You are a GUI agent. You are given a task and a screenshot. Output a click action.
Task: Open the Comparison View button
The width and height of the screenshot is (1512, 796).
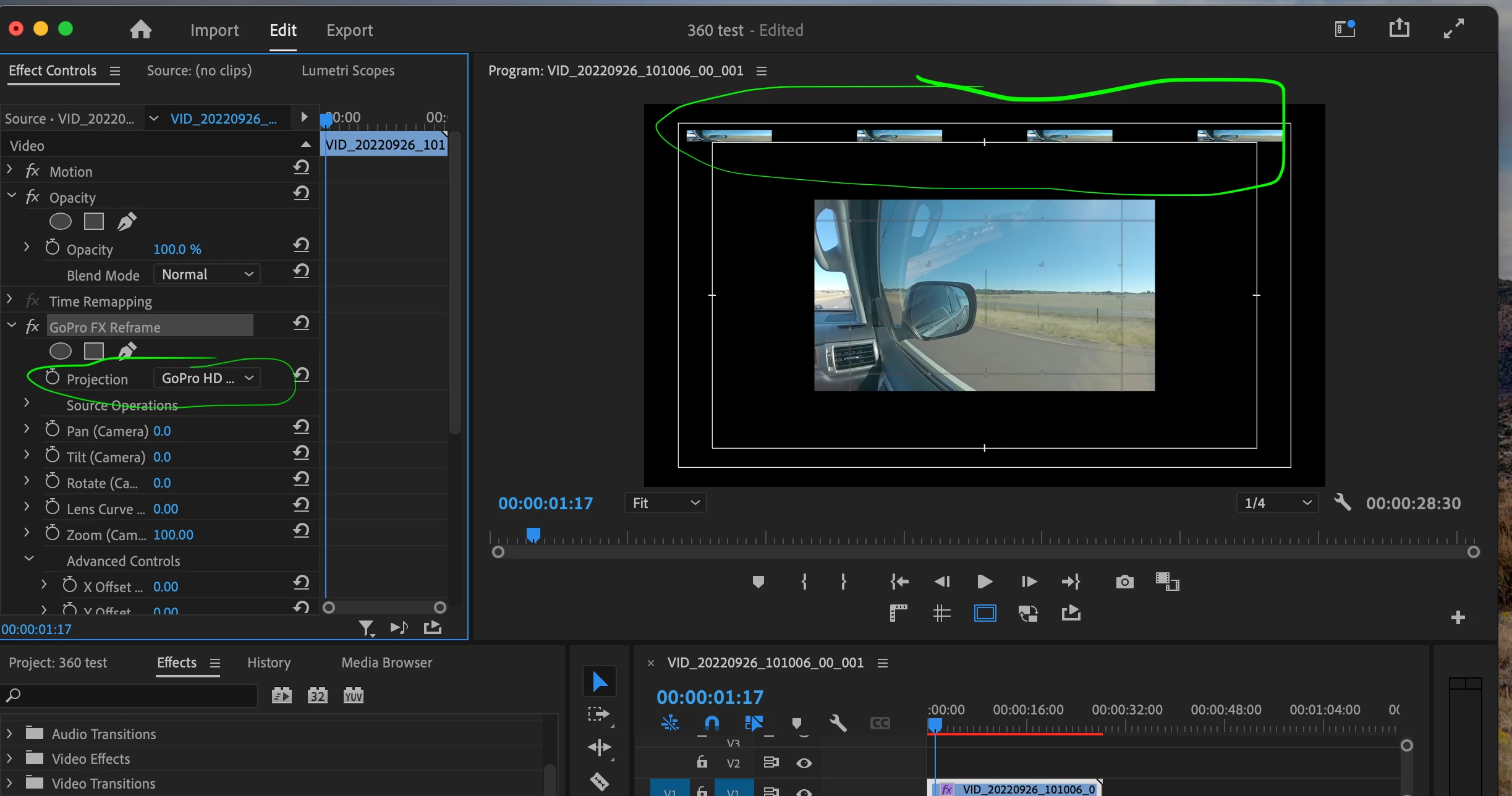tap(1168, 582)
